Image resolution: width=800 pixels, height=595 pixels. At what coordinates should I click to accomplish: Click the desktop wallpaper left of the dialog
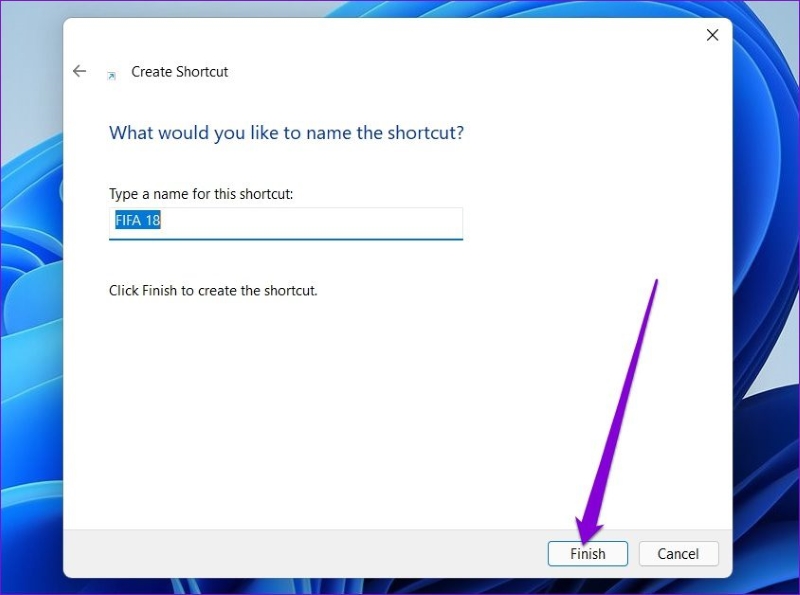click(x=30, y=300)
